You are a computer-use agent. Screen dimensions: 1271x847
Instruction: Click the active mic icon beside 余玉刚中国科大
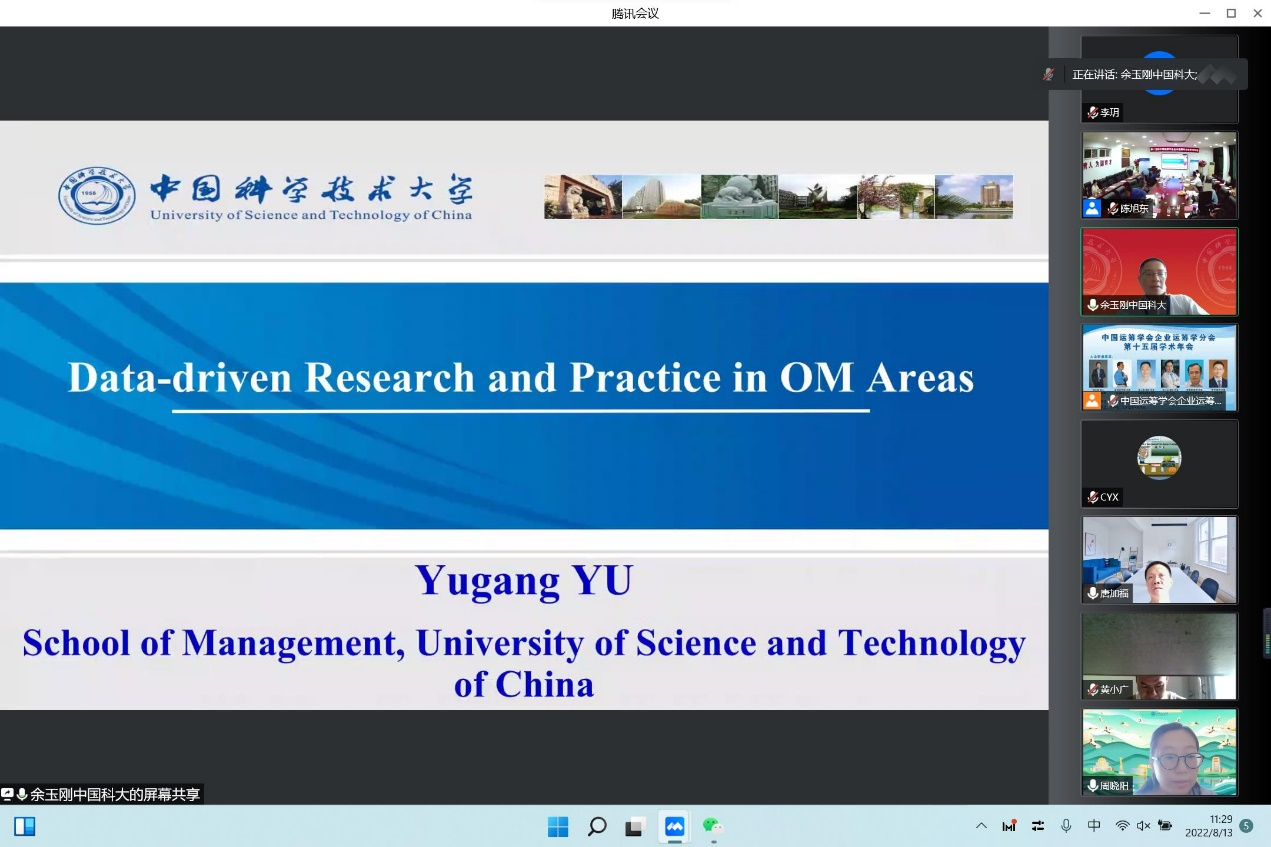coord(1093,305)
